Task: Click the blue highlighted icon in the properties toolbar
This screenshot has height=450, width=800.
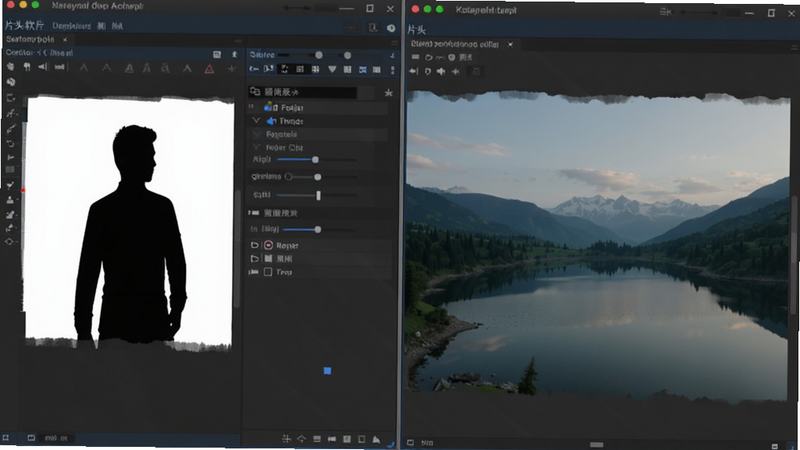Action: point(362,69)
